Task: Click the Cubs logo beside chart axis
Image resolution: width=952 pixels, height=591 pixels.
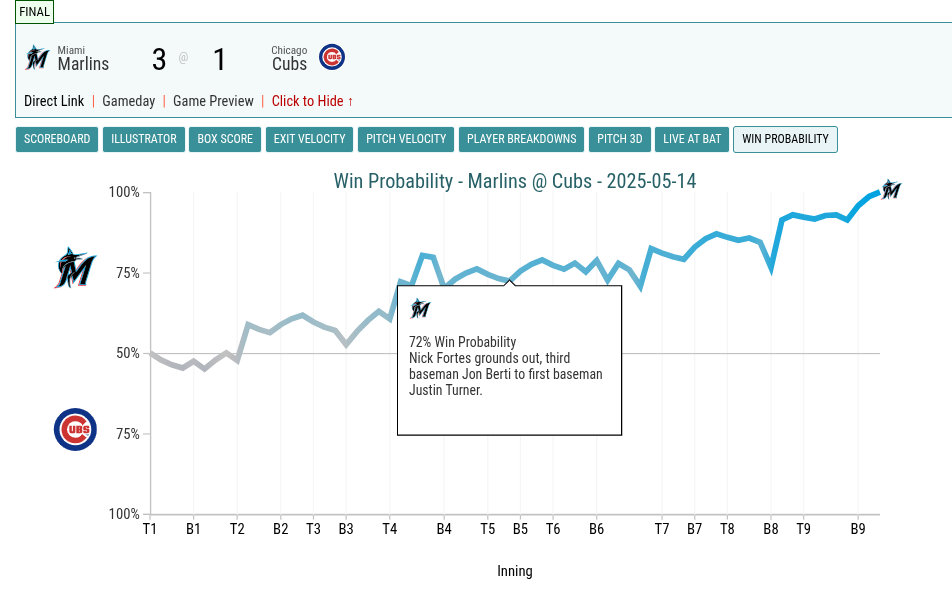Action: tap(75, 430)
